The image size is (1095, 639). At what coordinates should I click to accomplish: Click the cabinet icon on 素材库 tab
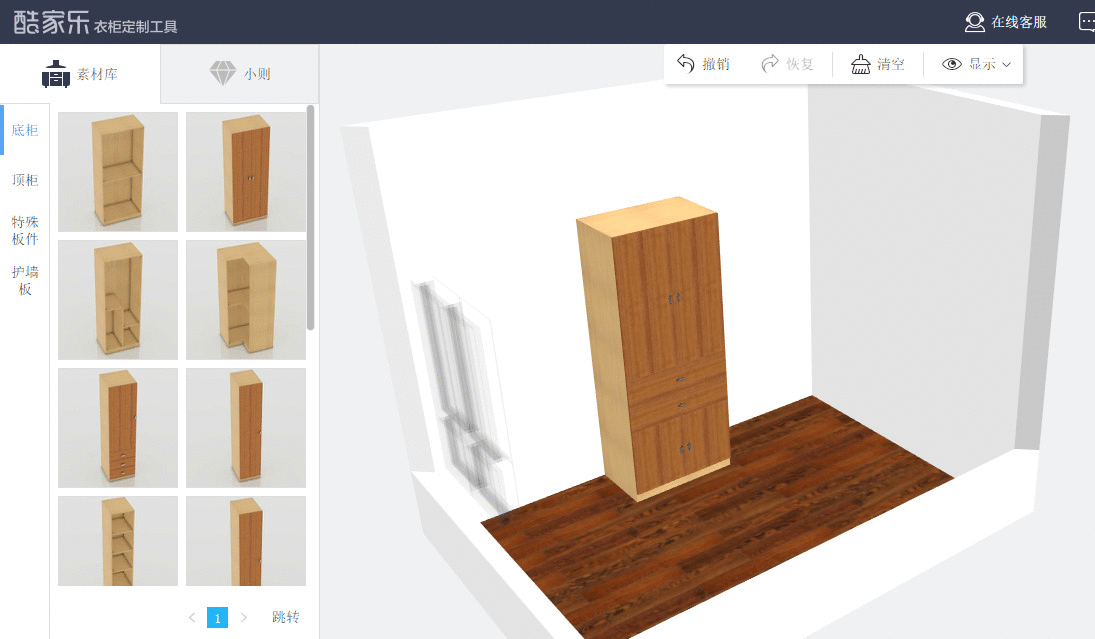click(56, 74)
